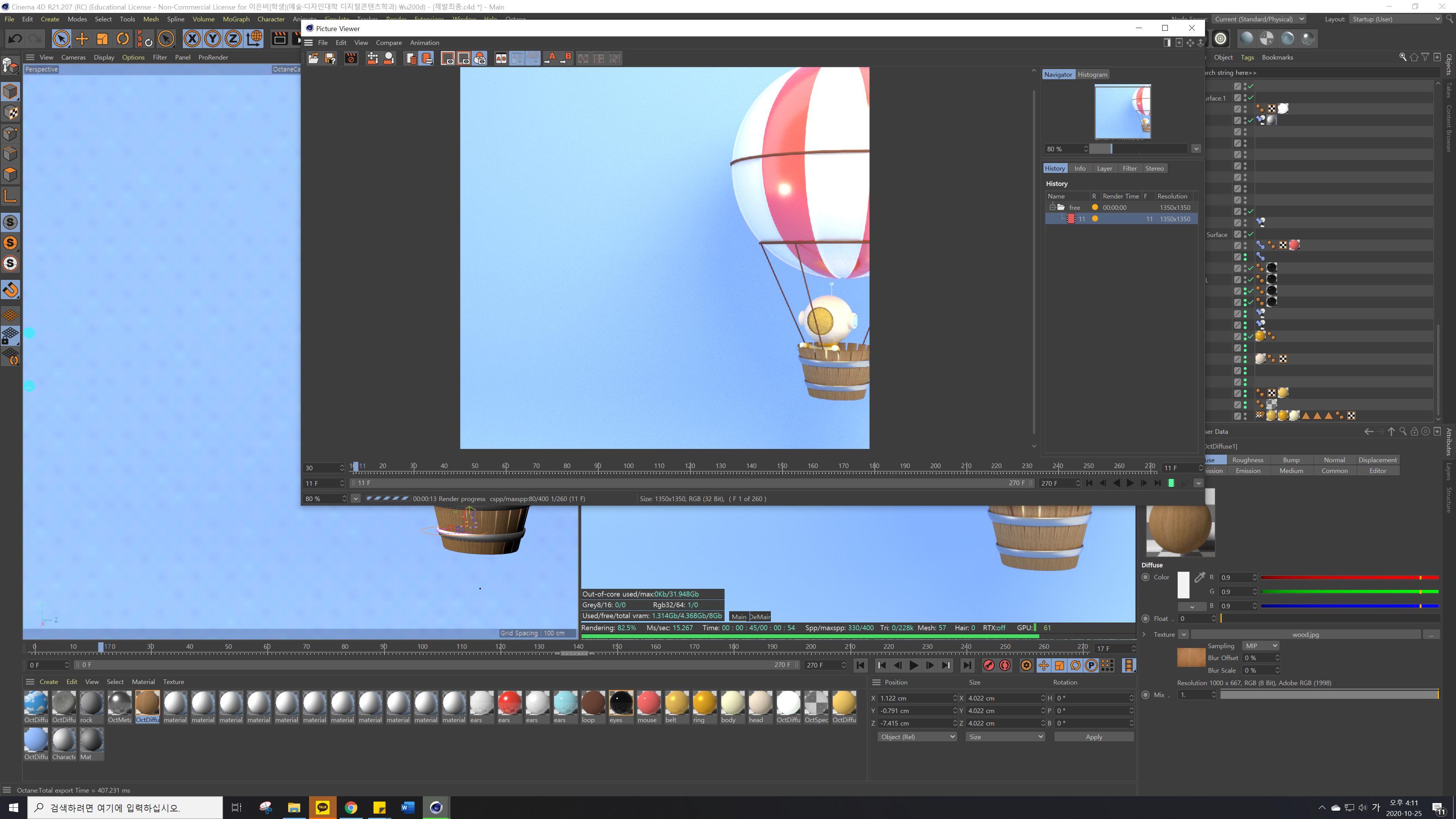Click the Live Selection tool icon
The height and width of the screenshot is (819, 1456).
point(61,38)
